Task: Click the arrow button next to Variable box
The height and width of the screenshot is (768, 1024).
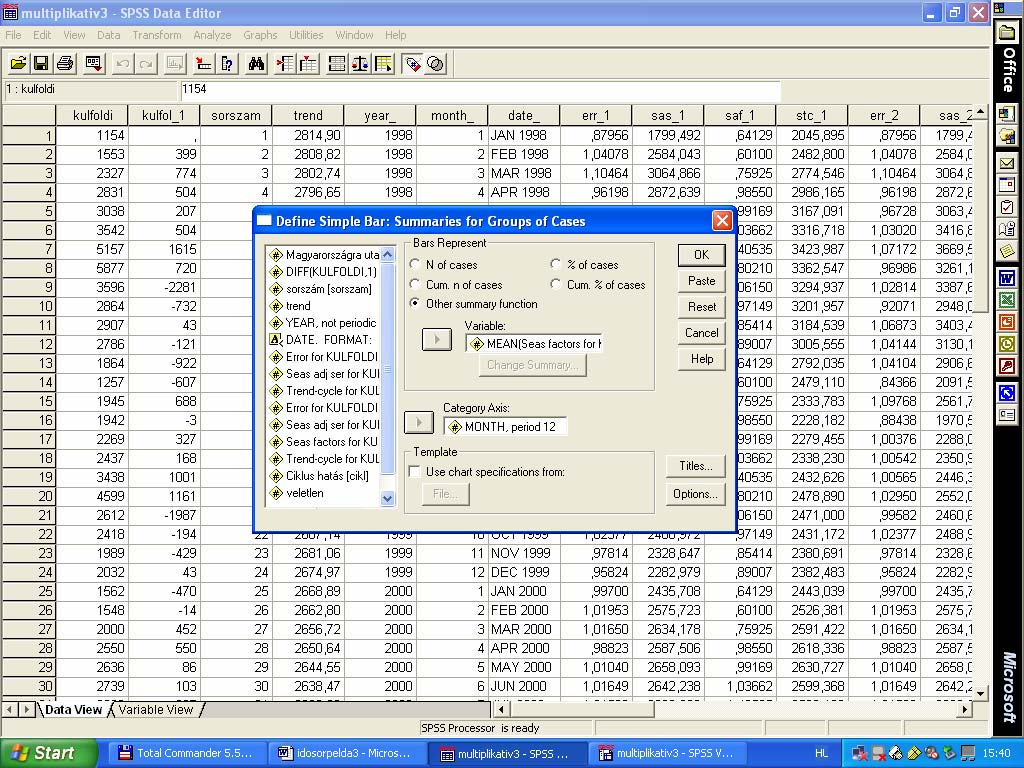Action: pos(437,340)
